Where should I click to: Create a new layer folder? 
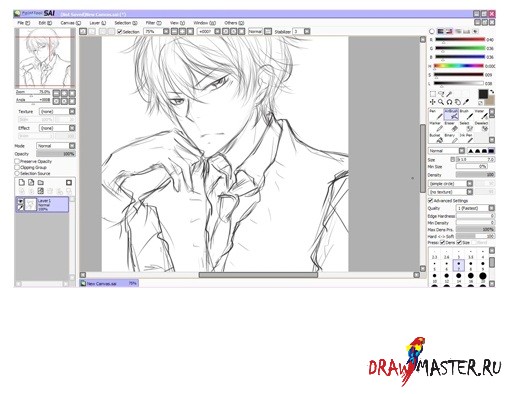coord(41,182)
